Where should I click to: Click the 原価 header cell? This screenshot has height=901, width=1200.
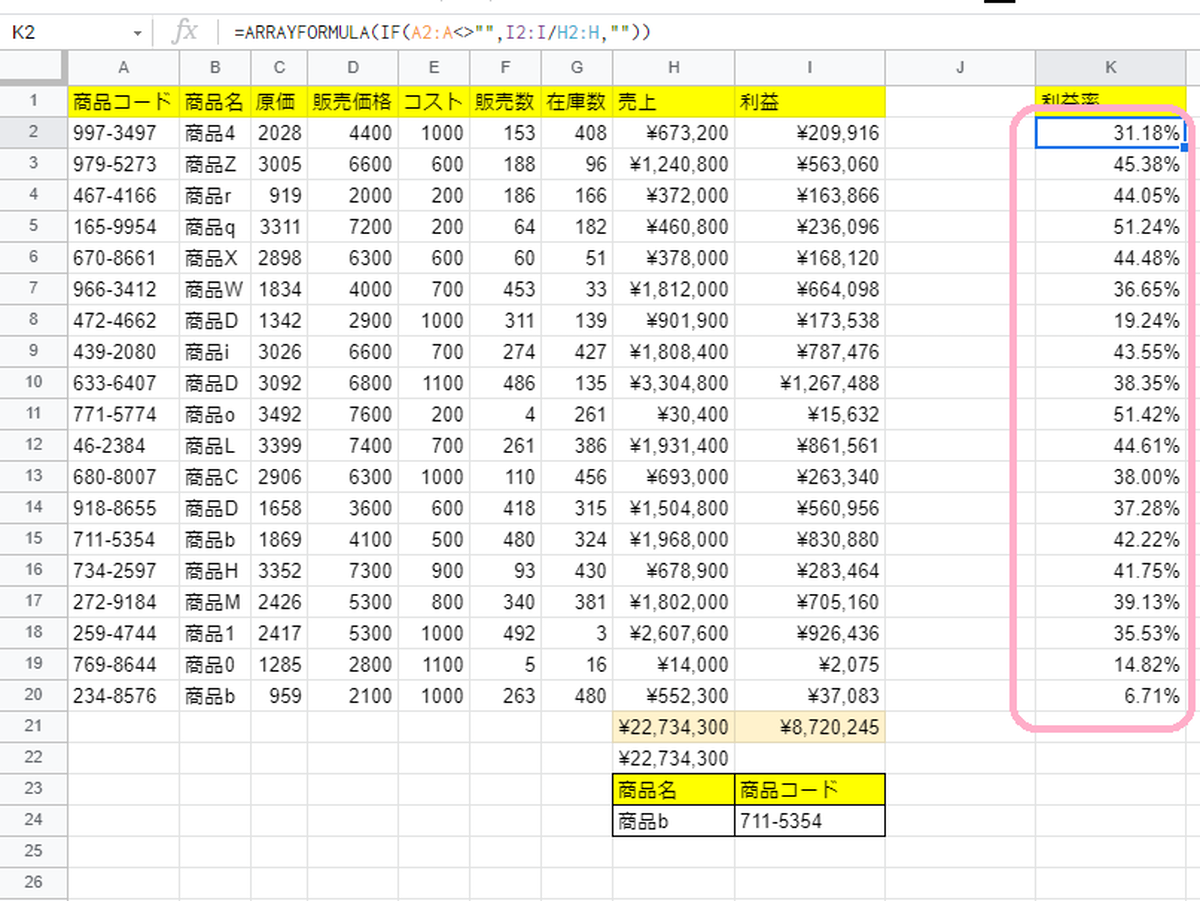279,101
